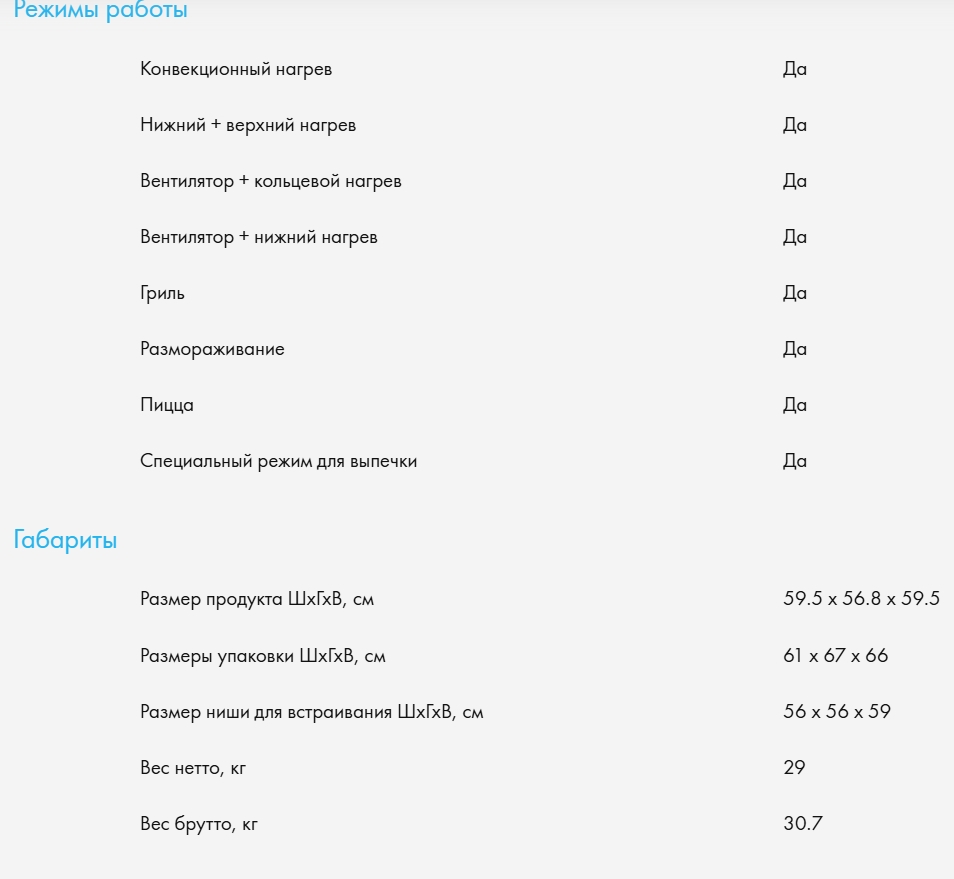Click the 'Габариты' section heading
Screen dimensions: 954x879
(x=65, y=540)
